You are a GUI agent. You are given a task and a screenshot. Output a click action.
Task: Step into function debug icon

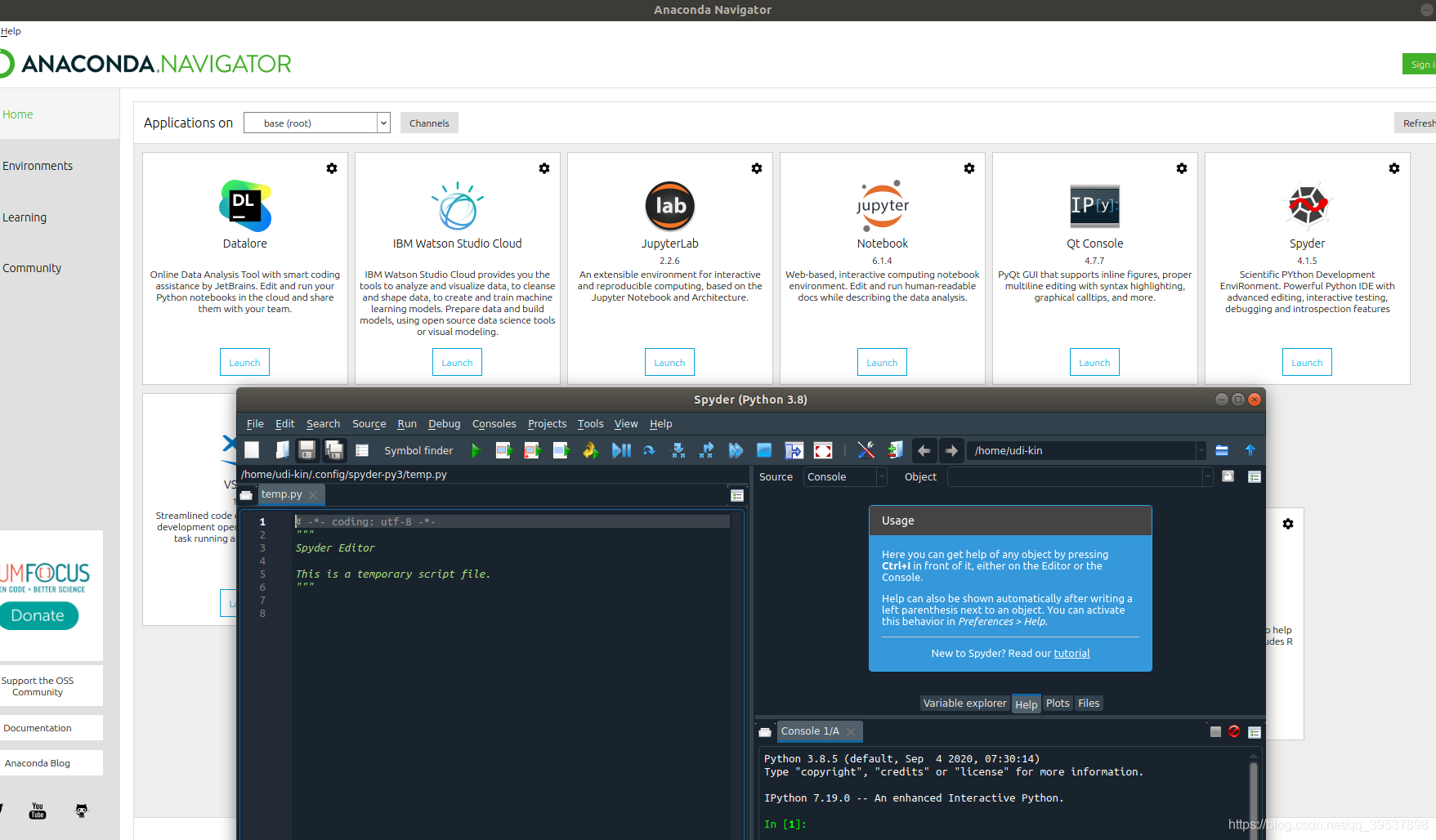[x=678, y=450]
